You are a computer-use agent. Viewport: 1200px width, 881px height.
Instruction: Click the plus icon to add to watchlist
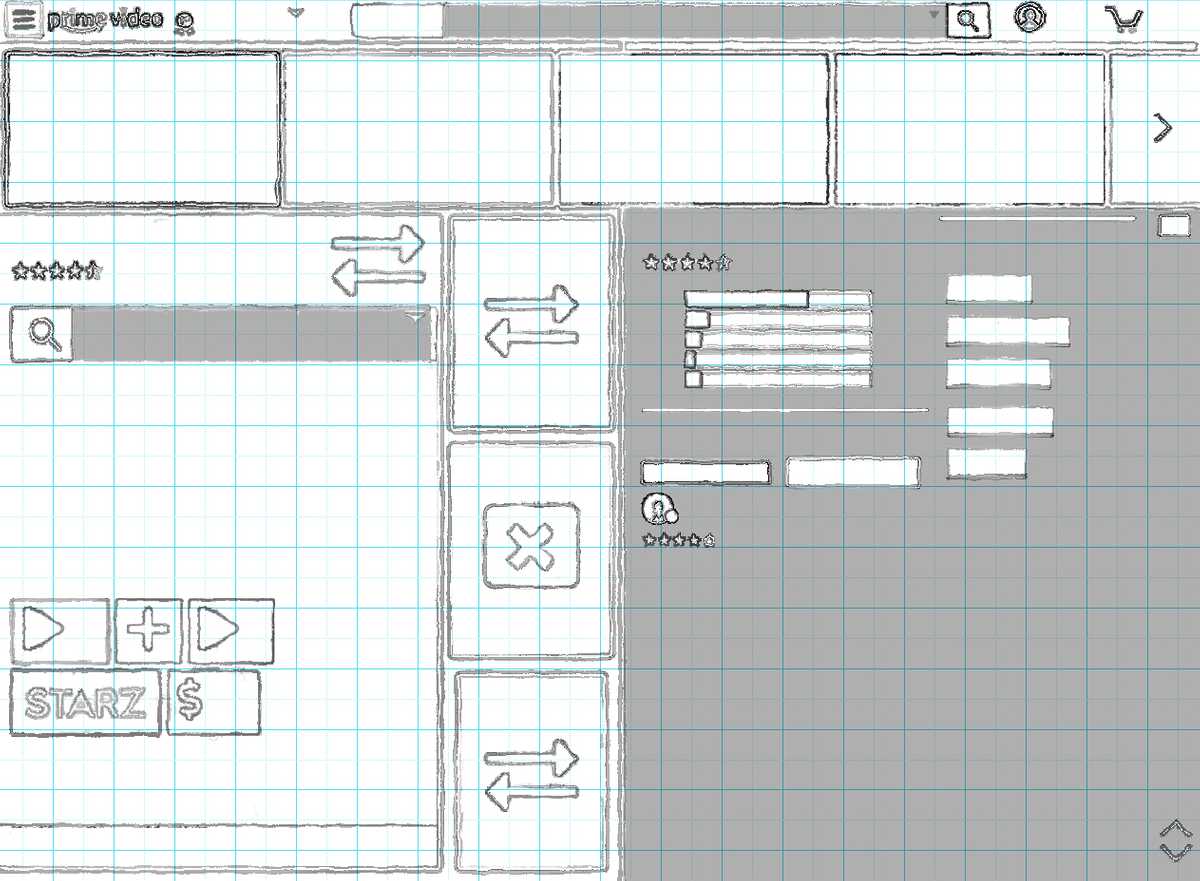[146, 629]
